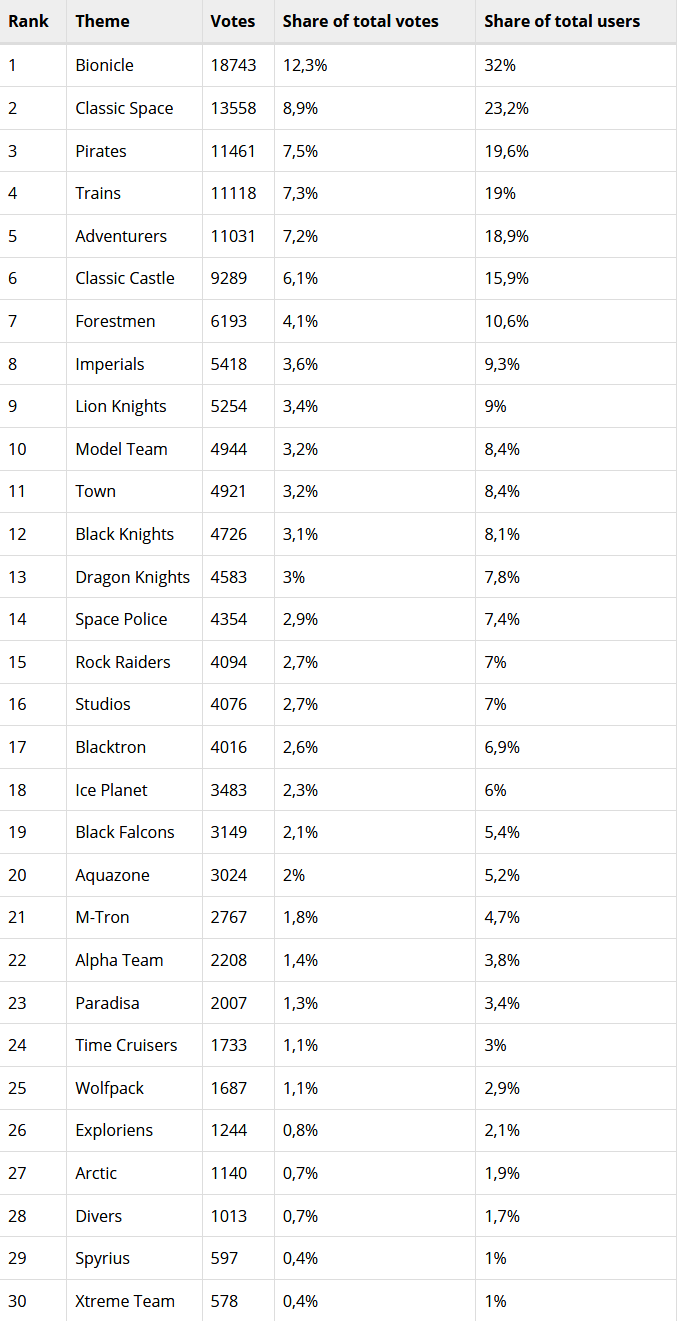
Task: Click the Time Cruisers theme name
Action: point(126,1045)
